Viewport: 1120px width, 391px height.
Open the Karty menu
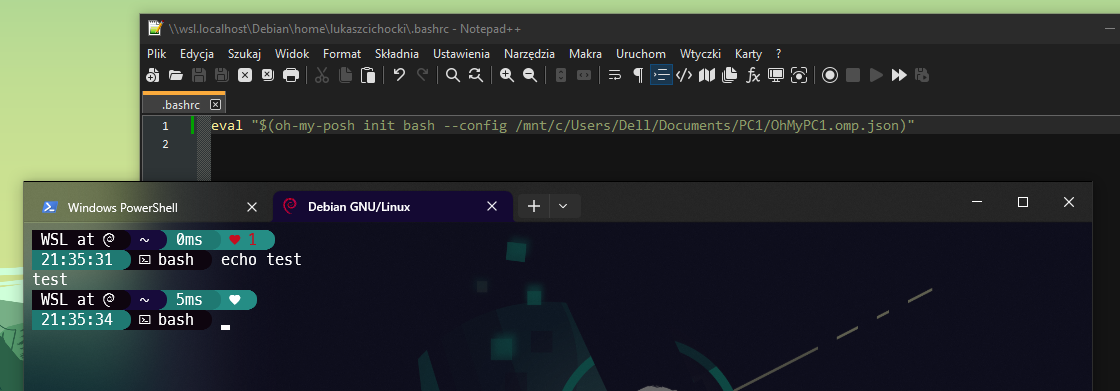[x=749, y=54]
